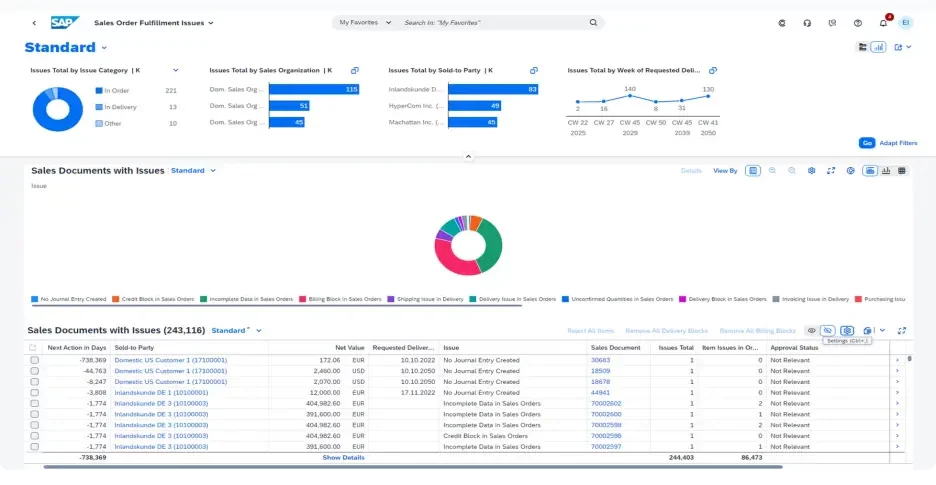The height and width of the screenshot is (485, 936).
Task: Open table Settings gear icon
Action: pyautogui.click(x=847, y=331)
